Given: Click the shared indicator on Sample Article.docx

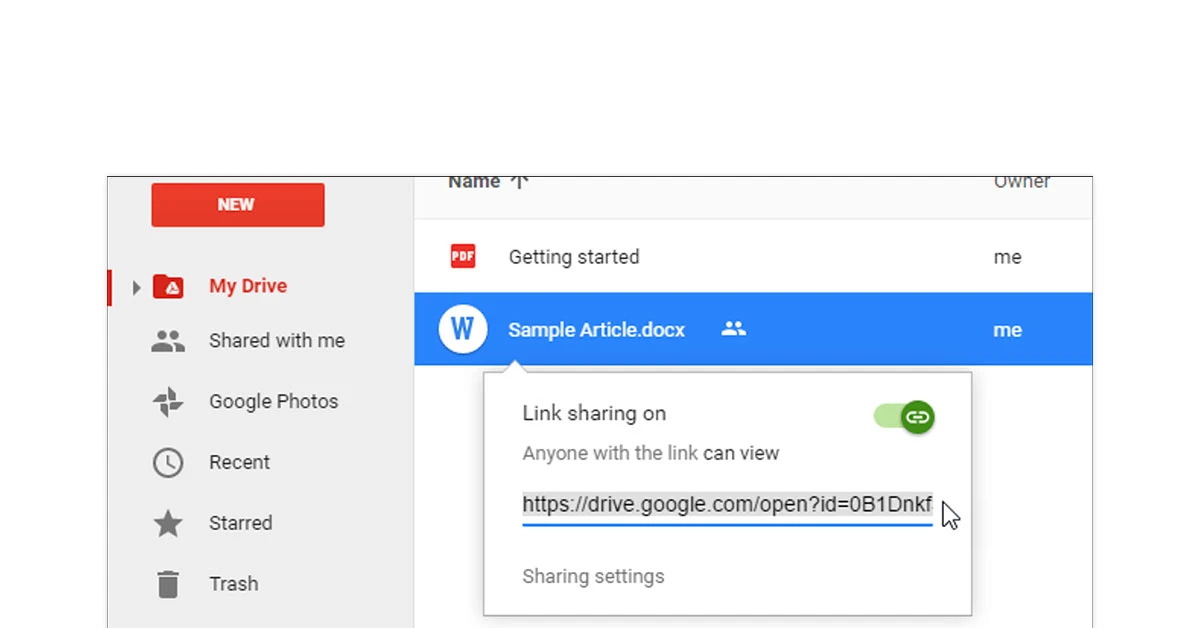Looking at the screenshot, I should tap(734, 329).
